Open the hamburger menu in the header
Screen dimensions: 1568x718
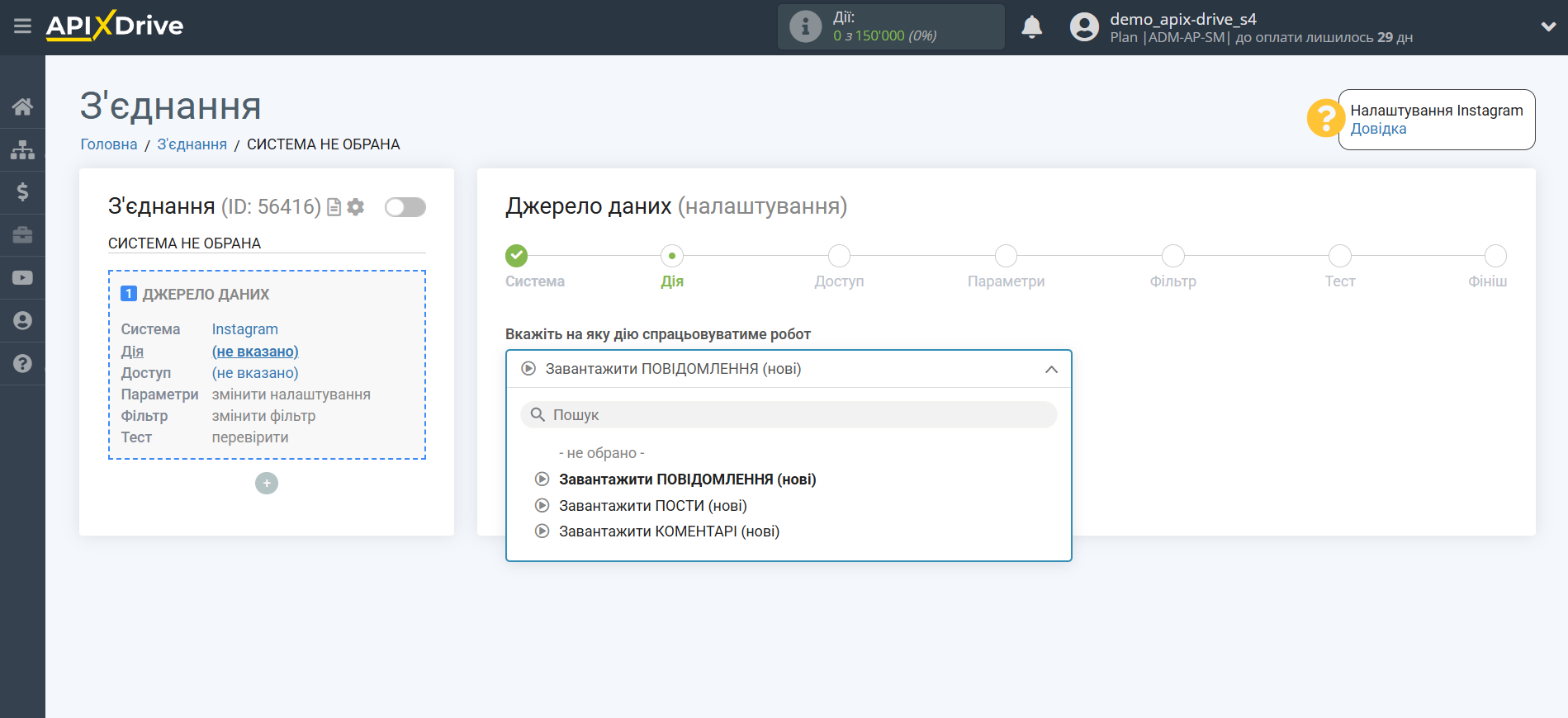22,26
